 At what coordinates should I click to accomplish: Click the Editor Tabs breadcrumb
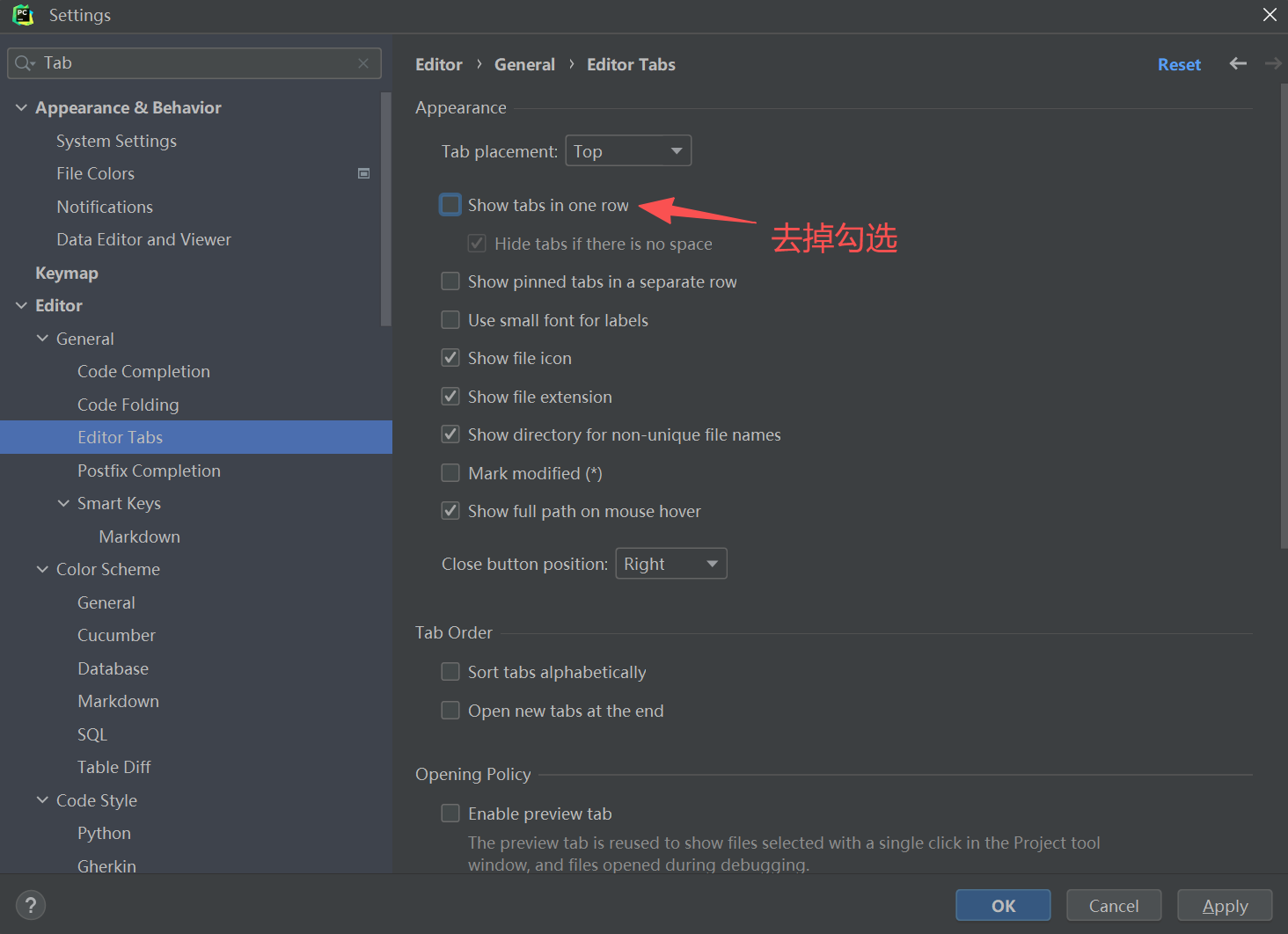tap(631, 64)
